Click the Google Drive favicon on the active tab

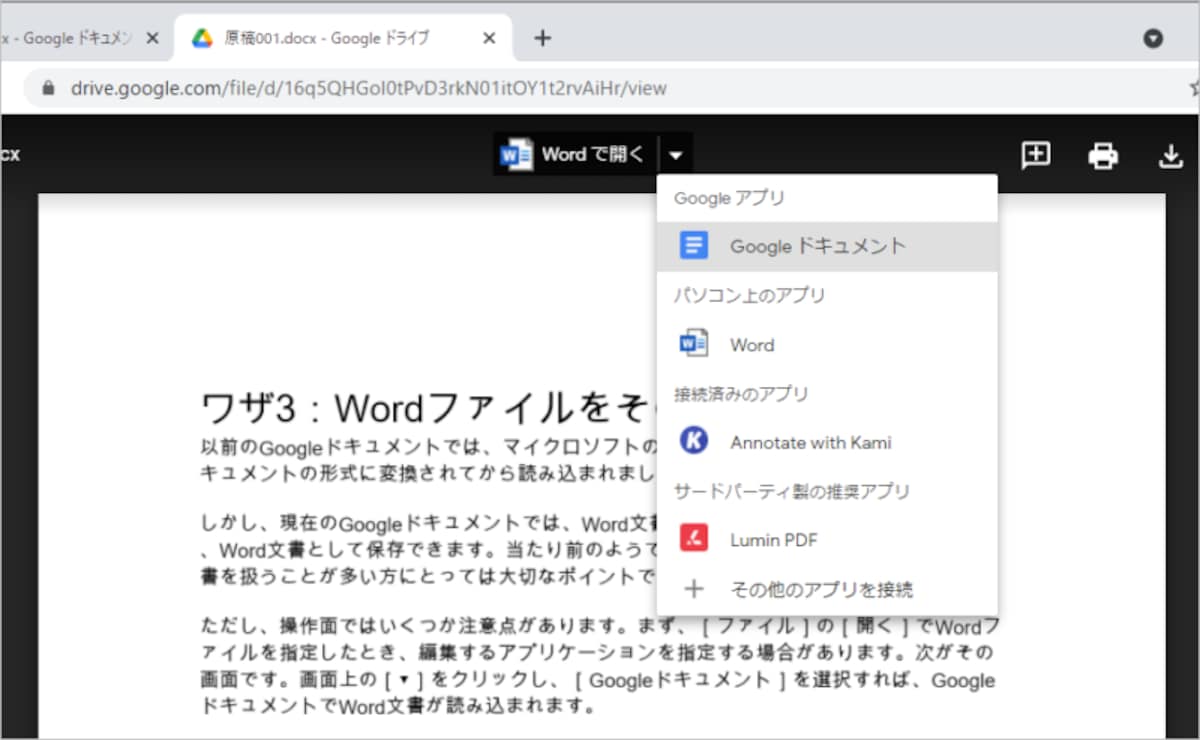pos(203,39)
